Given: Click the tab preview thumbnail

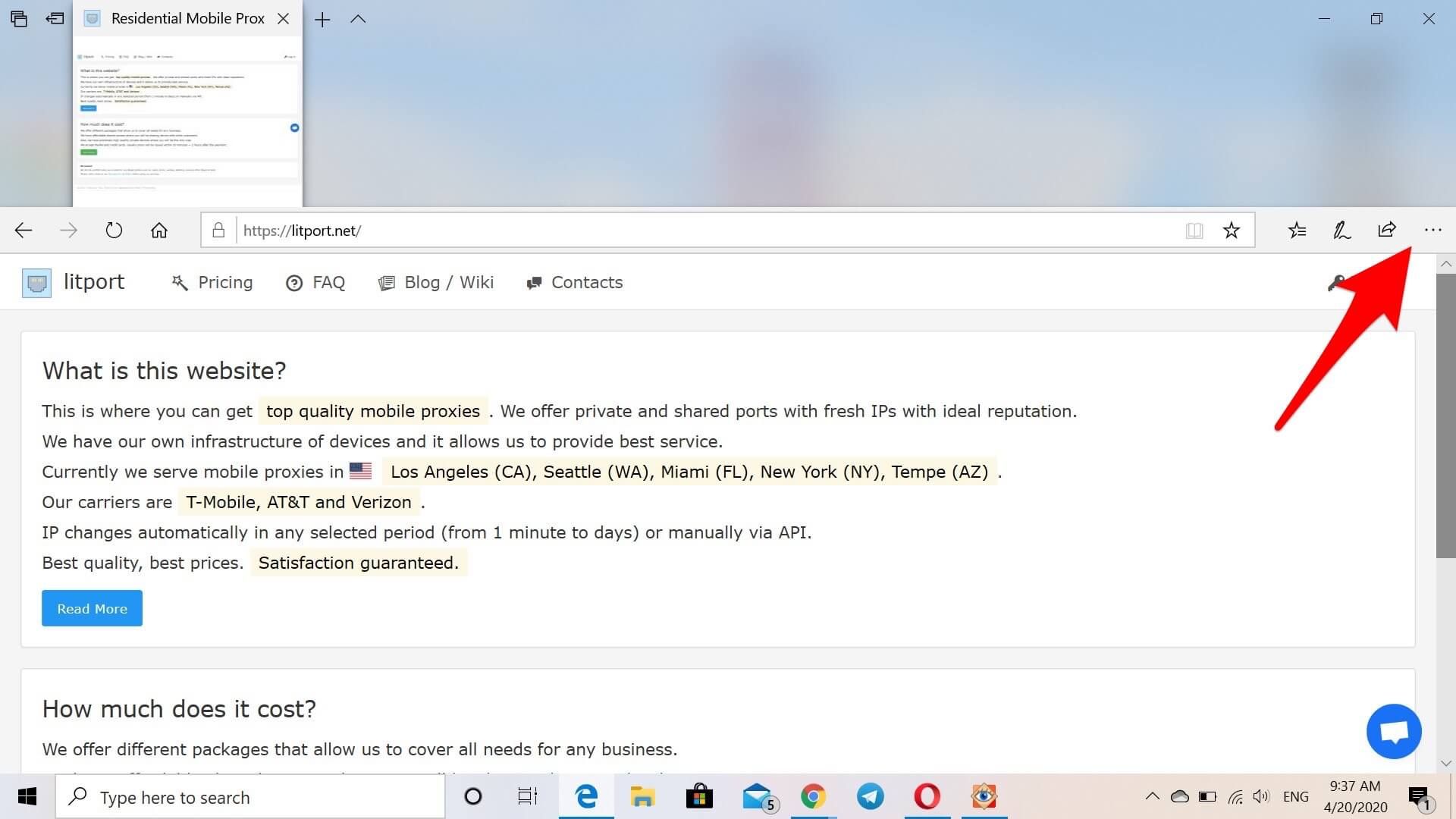Looking at the screenshot, I should pos(188,121).
